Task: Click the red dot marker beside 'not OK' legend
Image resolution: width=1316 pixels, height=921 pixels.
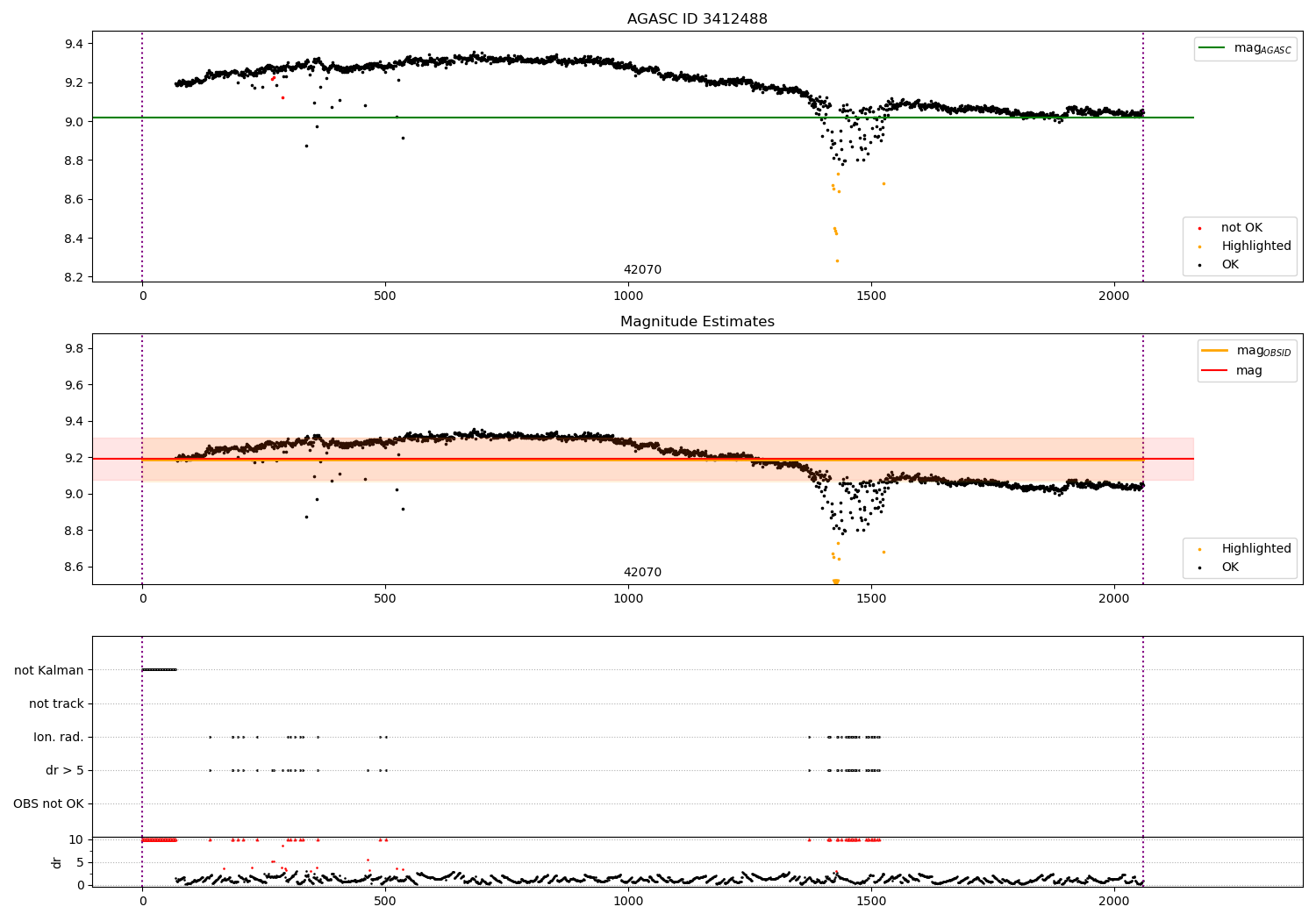Action: 1199,228
